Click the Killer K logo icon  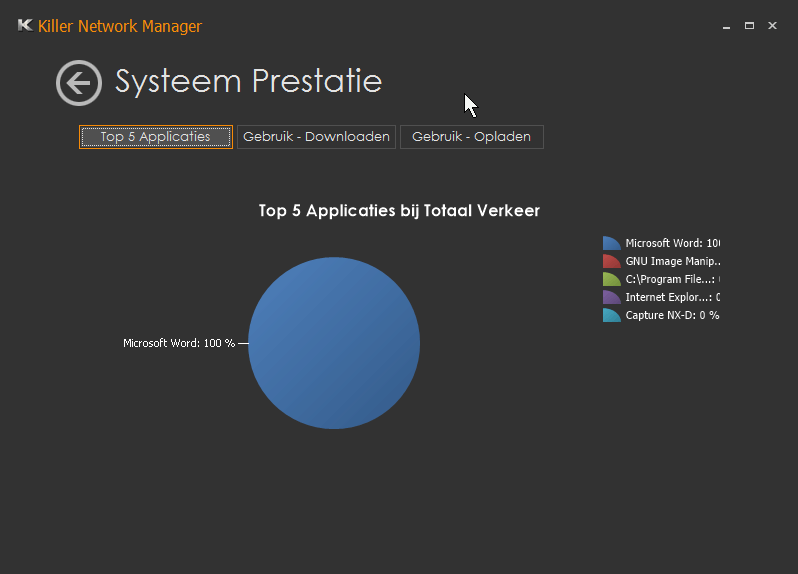tap(25, 25)
